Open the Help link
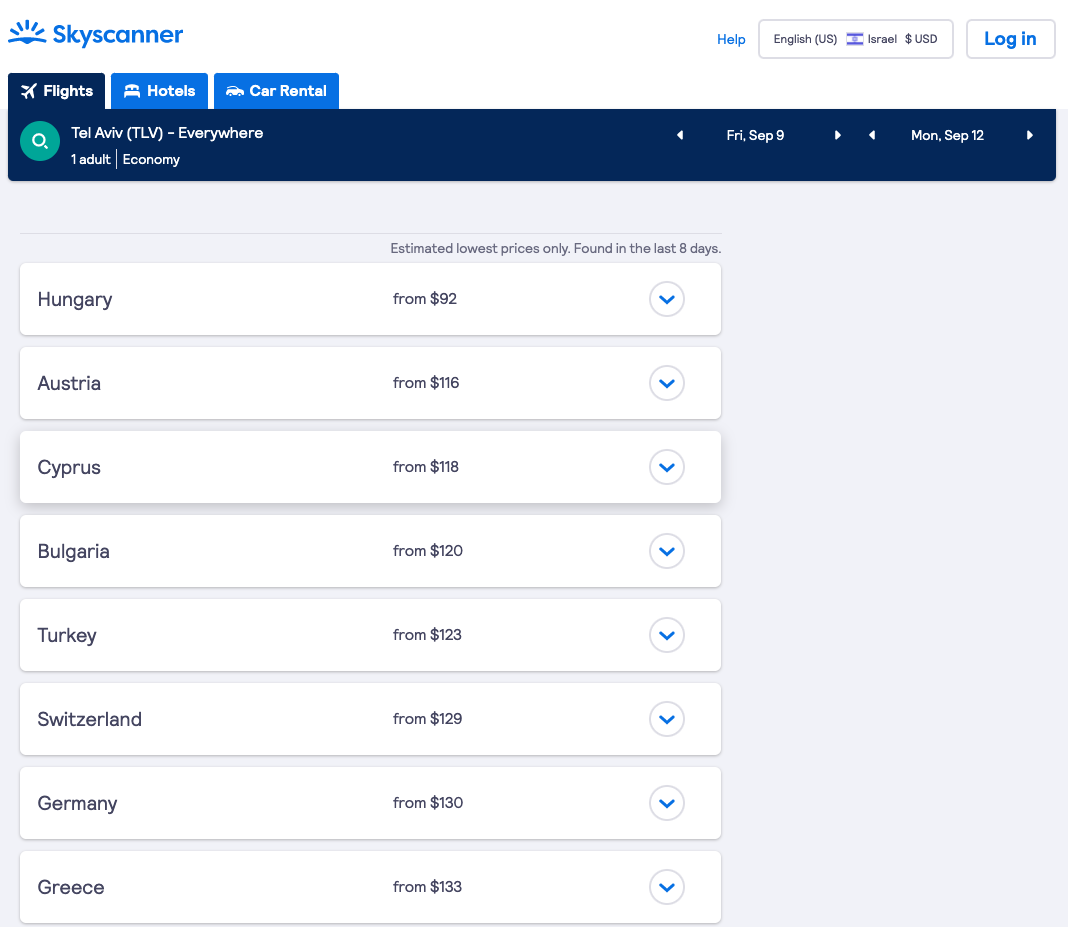This screenshot has height=927, width=1068. (x=731, y=40)
